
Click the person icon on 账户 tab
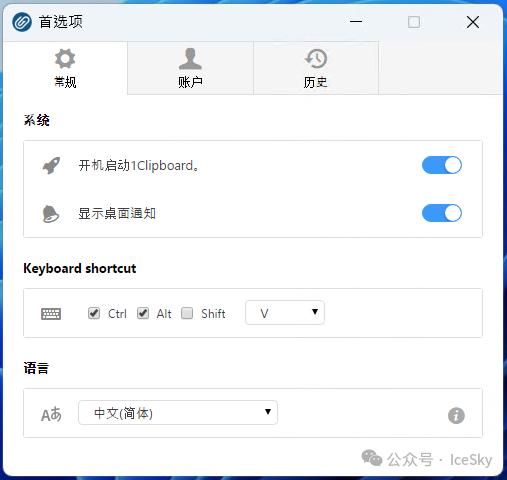(x=190, y=59)
